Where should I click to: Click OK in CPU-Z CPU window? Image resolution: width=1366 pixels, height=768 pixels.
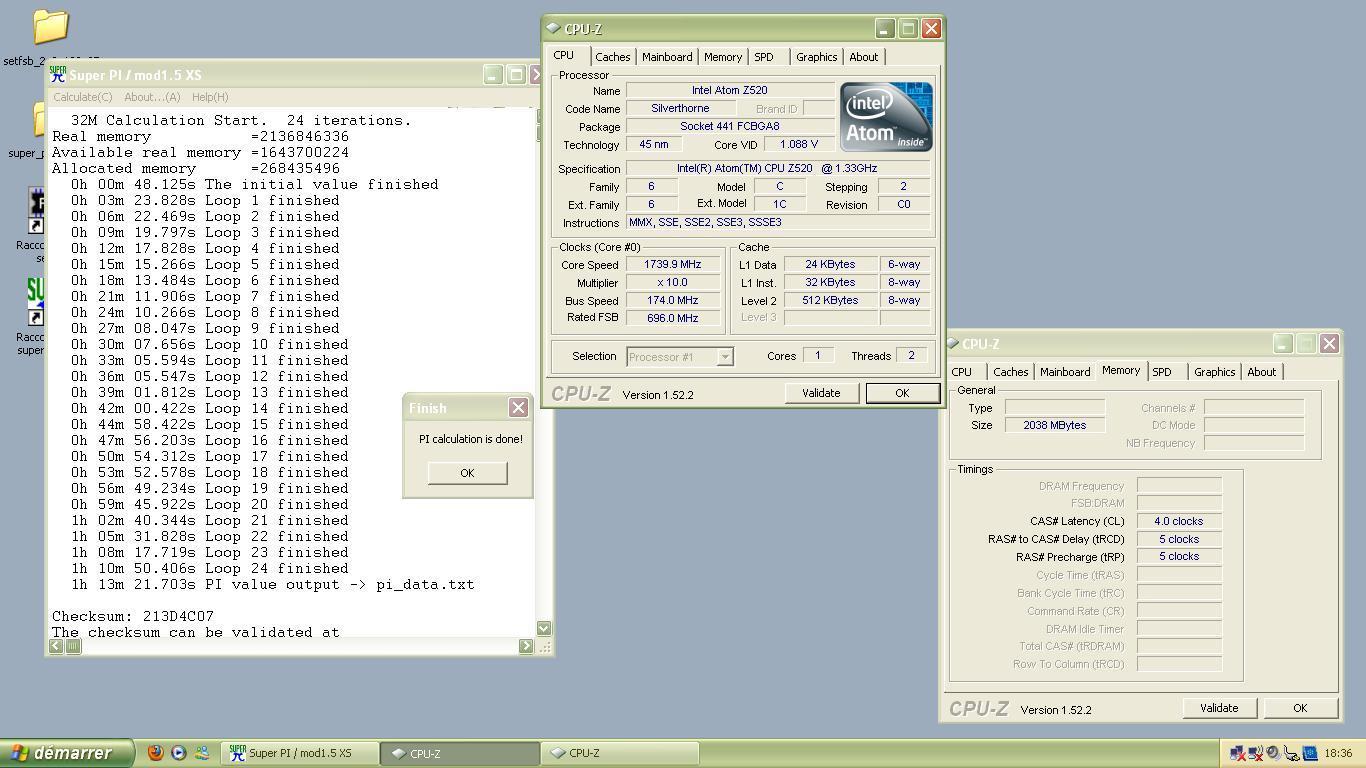902,393
